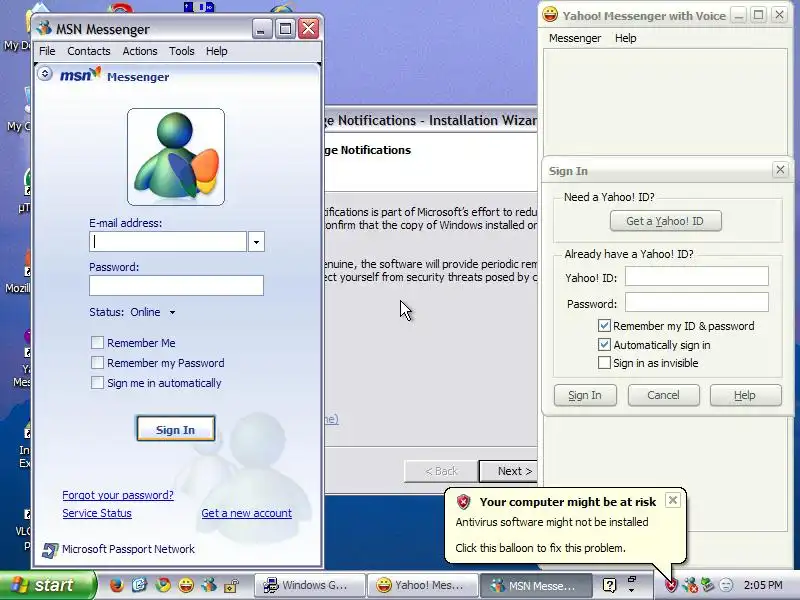Click the shield icon in the warning balloon
Screen dimensions: 800x600
[x=463, y=502]
